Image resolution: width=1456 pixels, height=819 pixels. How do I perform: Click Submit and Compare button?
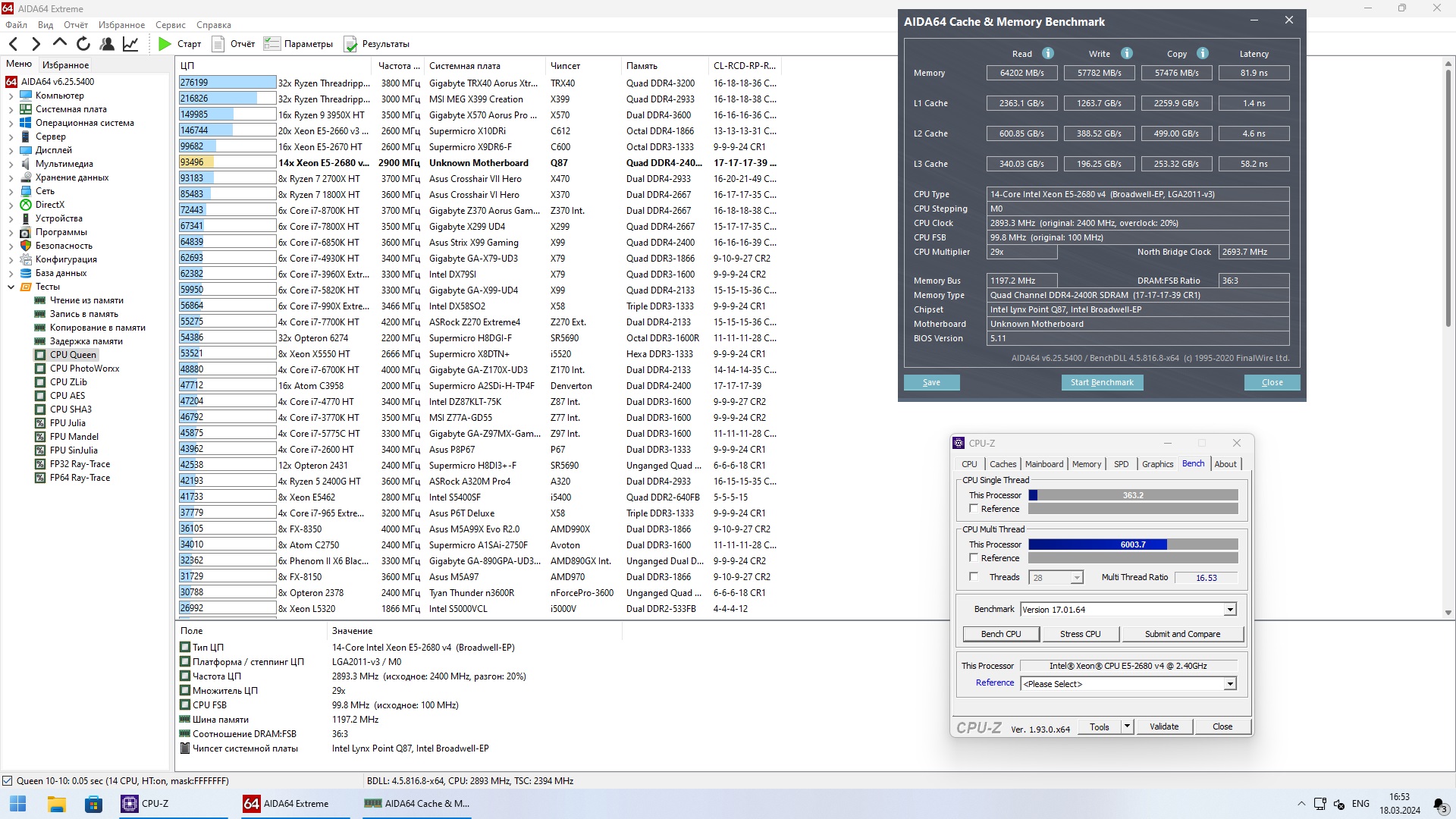pyautogui.click(x=1182, y=634)
